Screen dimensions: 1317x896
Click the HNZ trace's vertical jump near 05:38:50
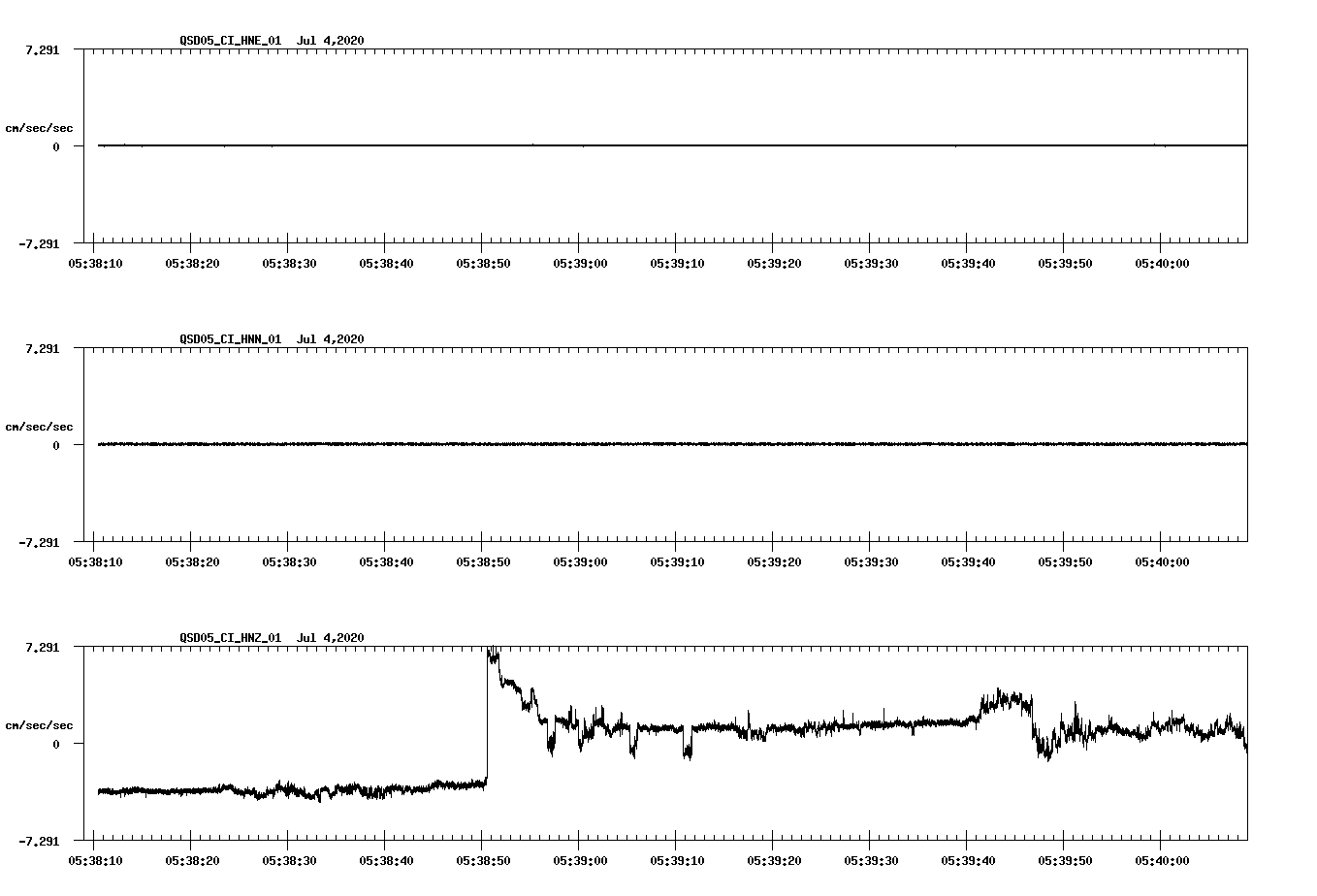(x=487, y=718)
